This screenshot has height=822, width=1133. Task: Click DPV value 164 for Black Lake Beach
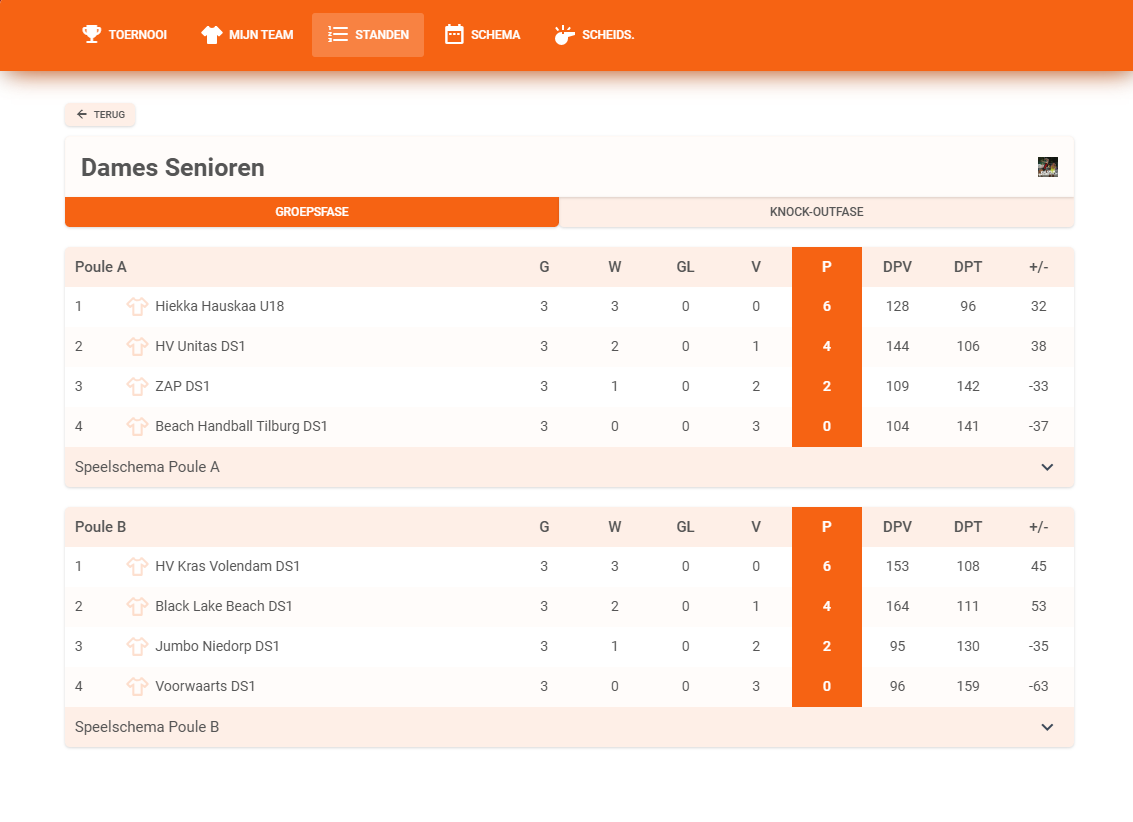(x=897, y=606)
